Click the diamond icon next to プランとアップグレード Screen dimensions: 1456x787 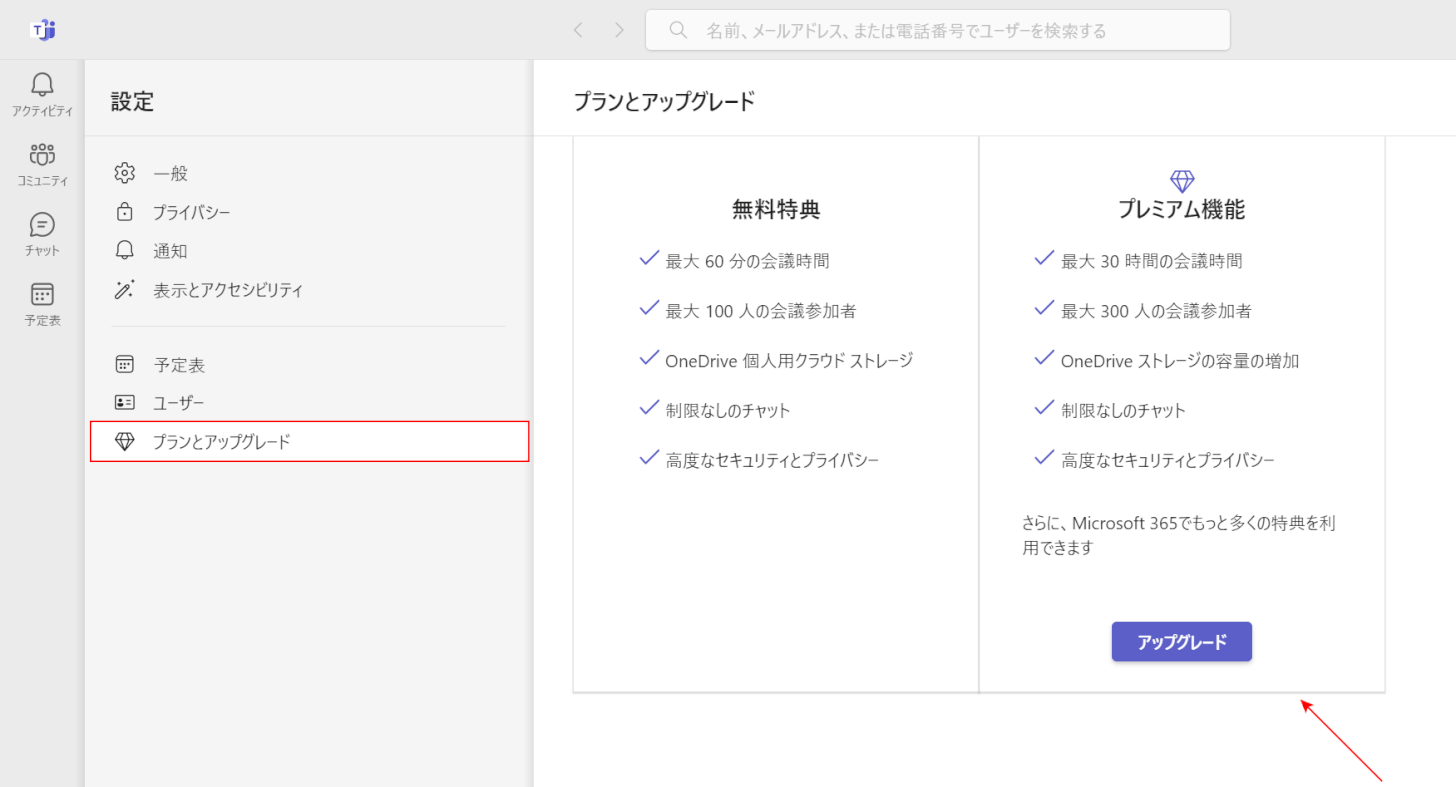[125, 441]
